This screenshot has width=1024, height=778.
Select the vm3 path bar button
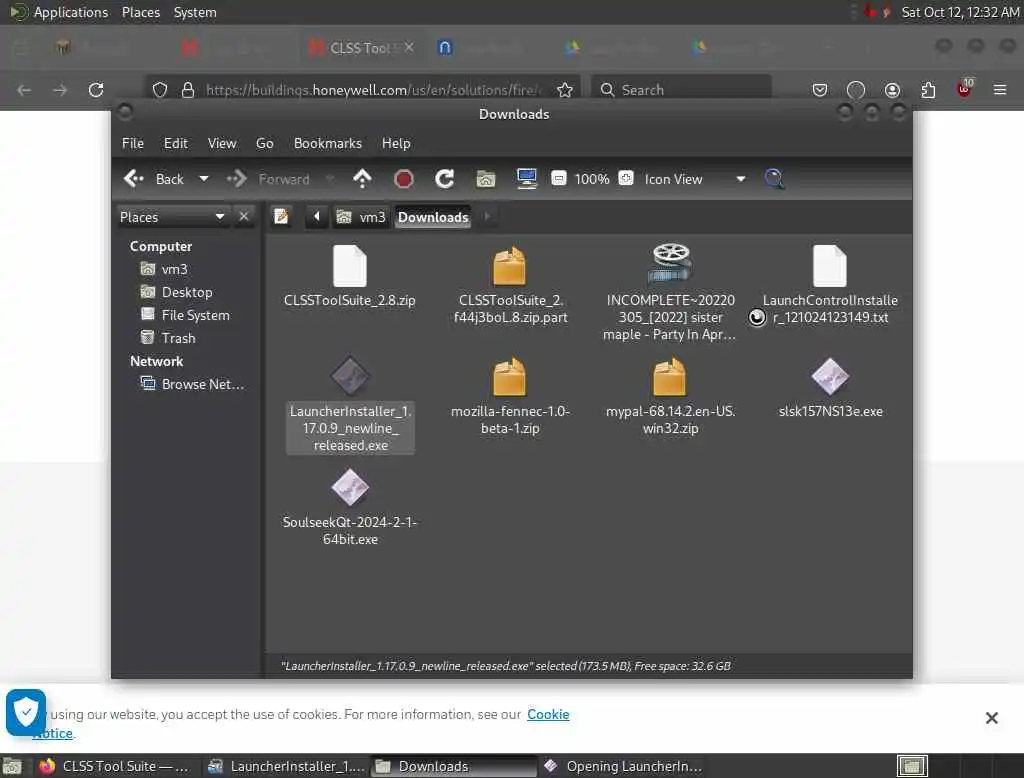[x=361, y=217]
